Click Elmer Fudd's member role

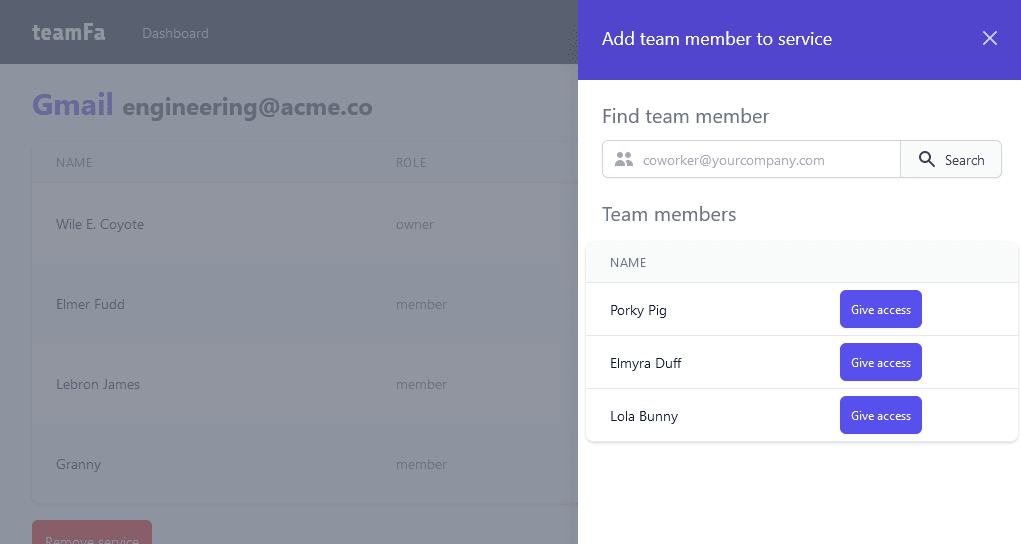click(421, 304)
